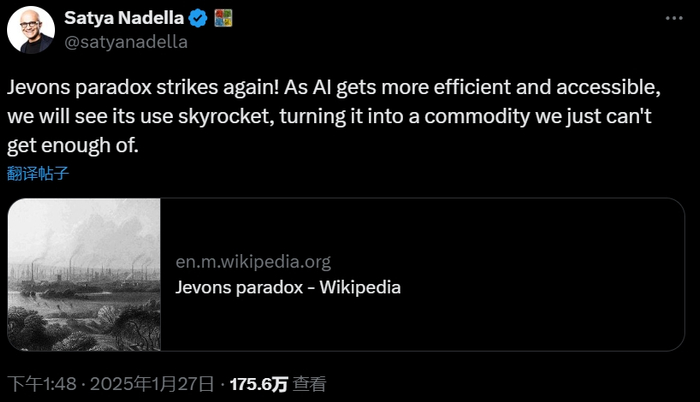Open the @satyanadella handle link

(126, 42)
